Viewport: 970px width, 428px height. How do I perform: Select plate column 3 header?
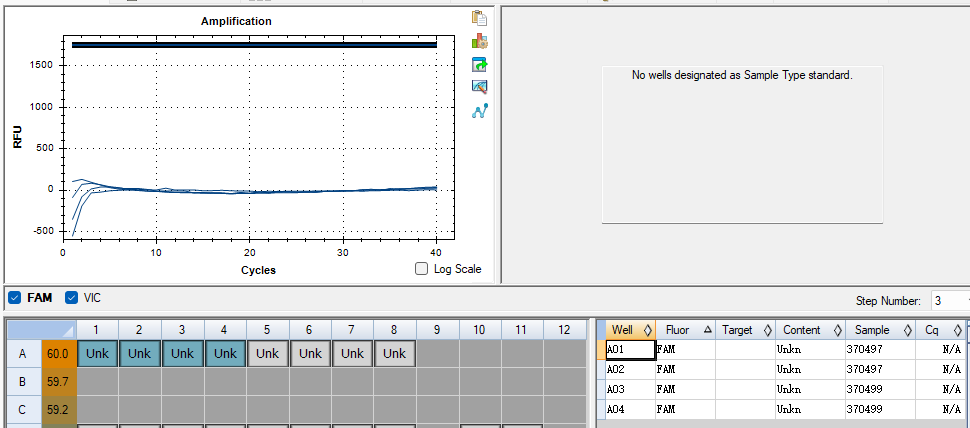[182, 330]
